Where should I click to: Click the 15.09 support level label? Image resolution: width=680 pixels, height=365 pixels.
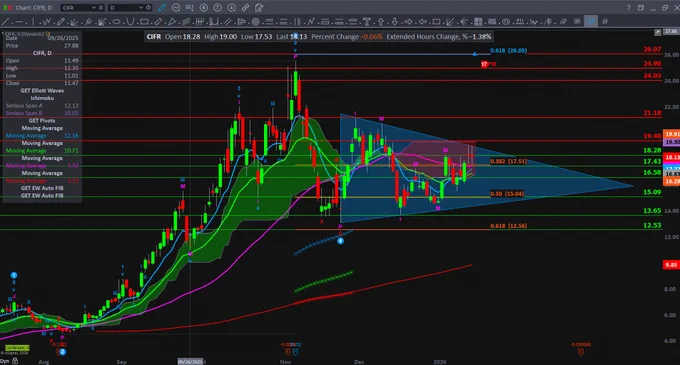[652, 192]
